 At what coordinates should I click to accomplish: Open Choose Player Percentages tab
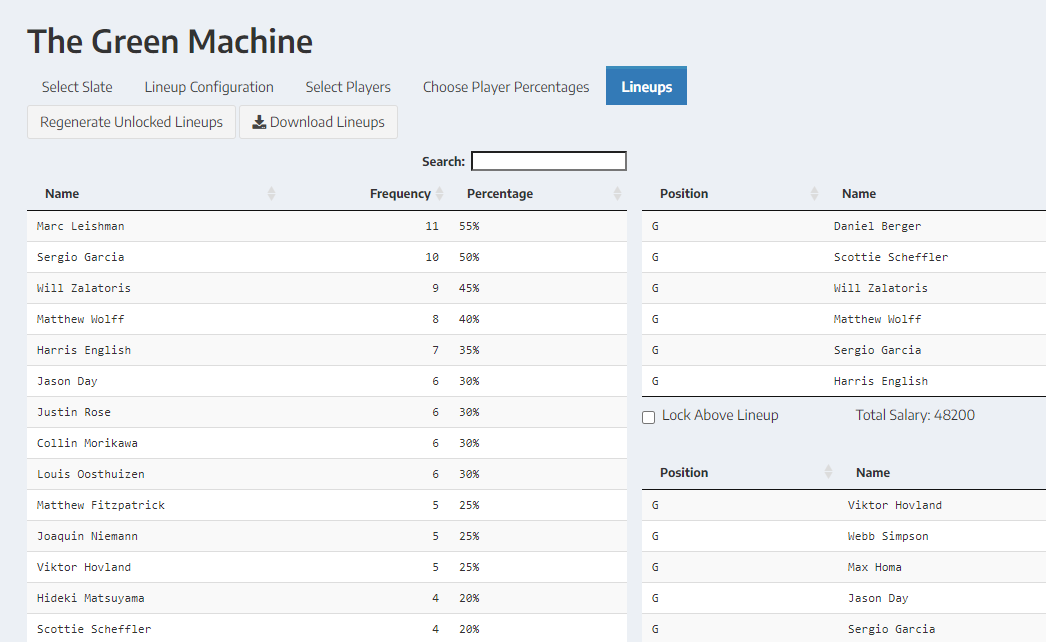(506, 87)
